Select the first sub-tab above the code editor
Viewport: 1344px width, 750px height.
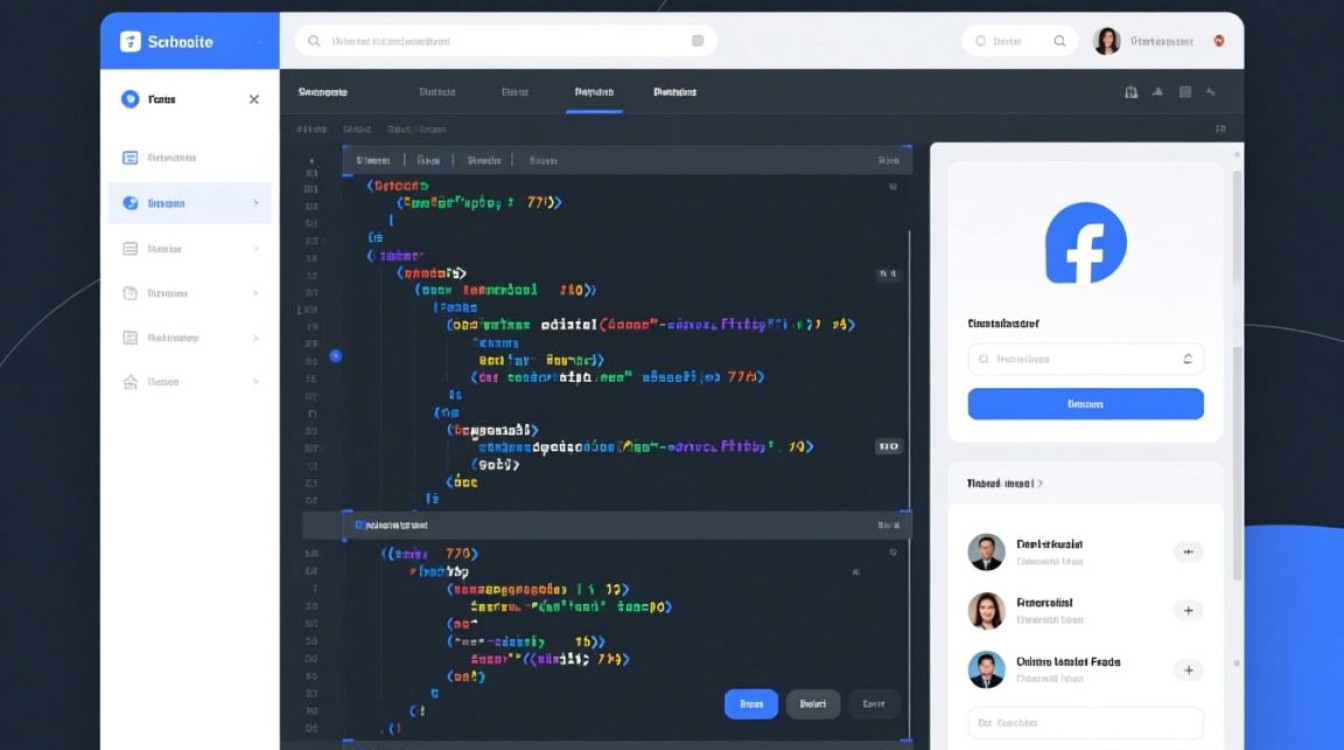(374, 160)
